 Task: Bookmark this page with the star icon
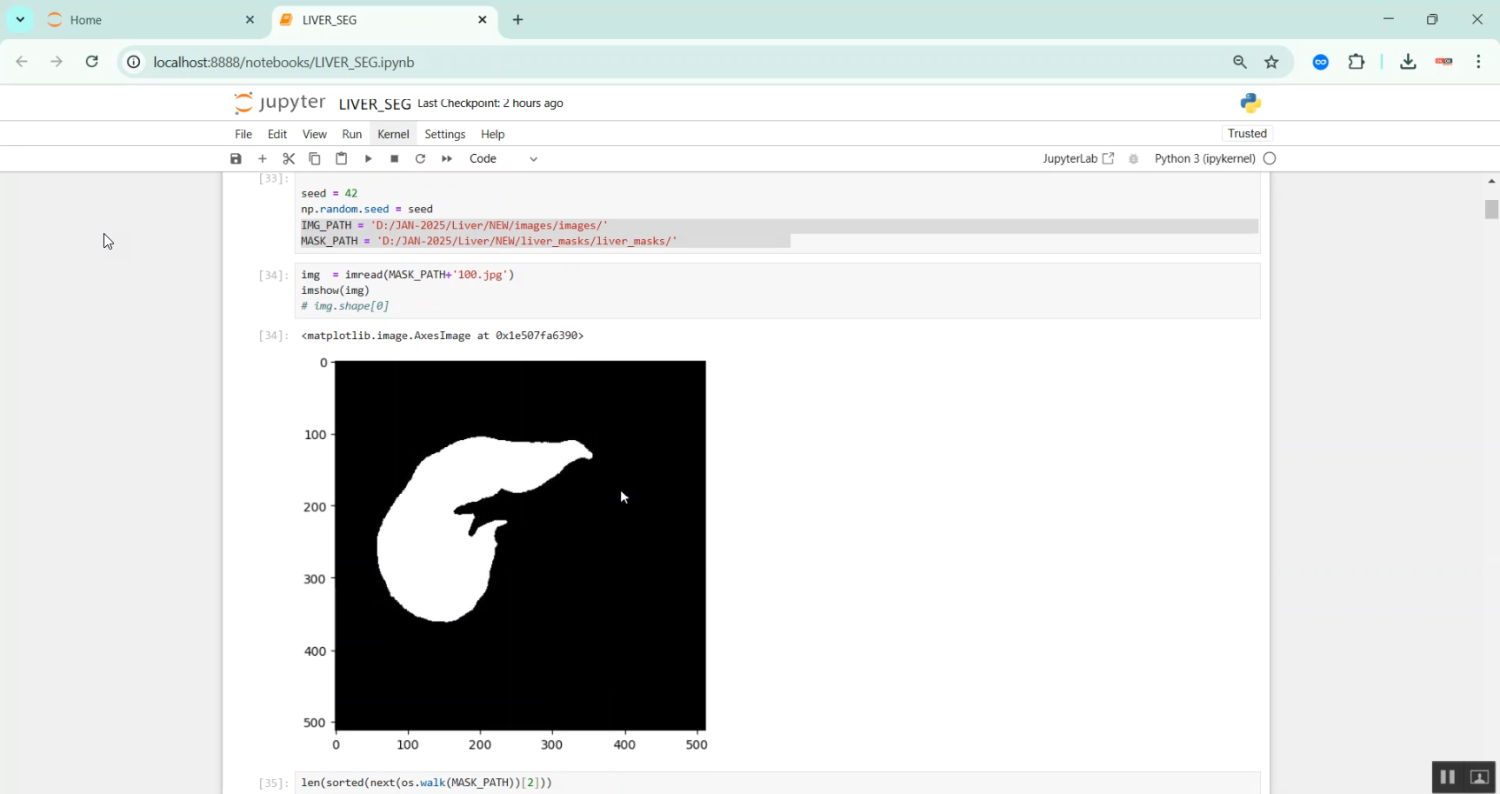[x=1272, y=62]
